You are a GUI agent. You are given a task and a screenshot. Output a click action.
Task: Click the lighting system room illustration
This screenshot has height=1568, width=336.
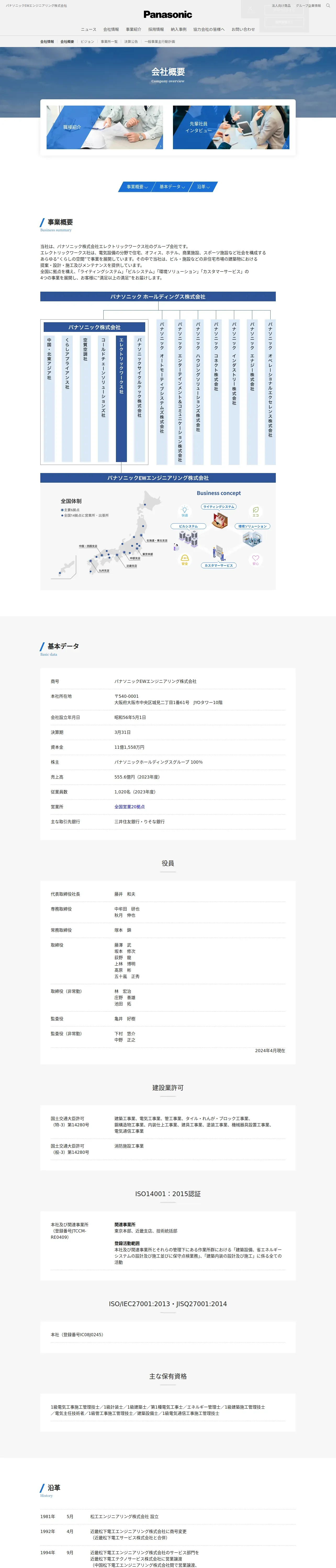coord(220,520)
